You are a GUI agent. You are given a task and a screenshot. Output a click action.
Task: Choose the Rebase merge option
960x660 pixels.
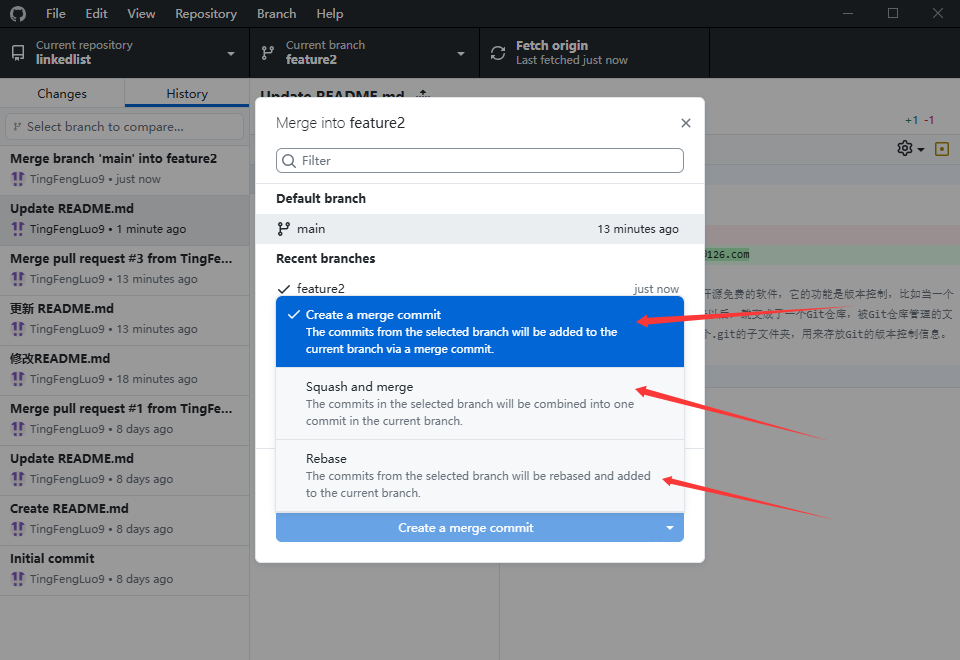coord(479,475)
